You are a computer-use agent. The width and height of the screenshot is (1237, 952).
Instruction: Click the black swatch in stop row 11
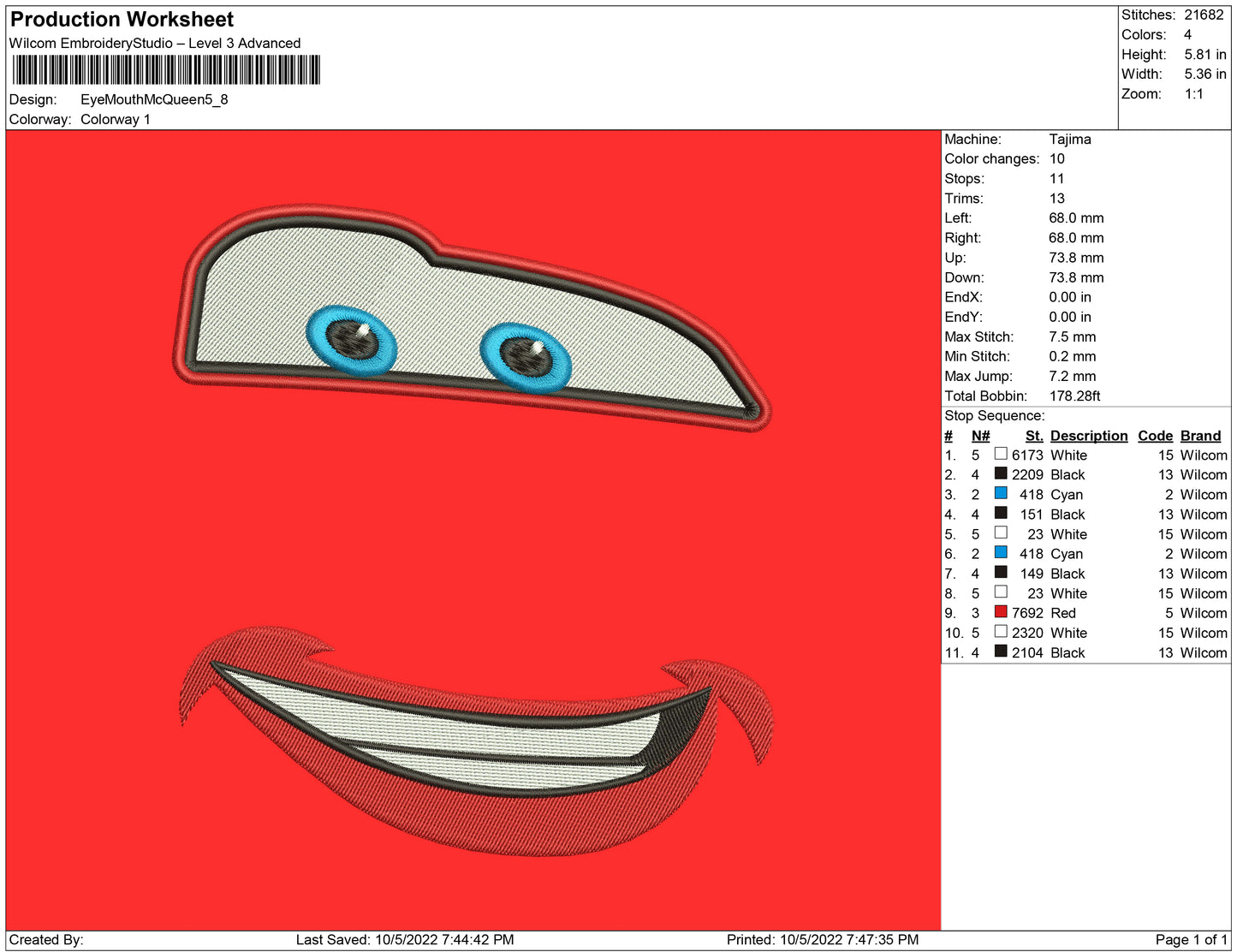(1000, 652)
